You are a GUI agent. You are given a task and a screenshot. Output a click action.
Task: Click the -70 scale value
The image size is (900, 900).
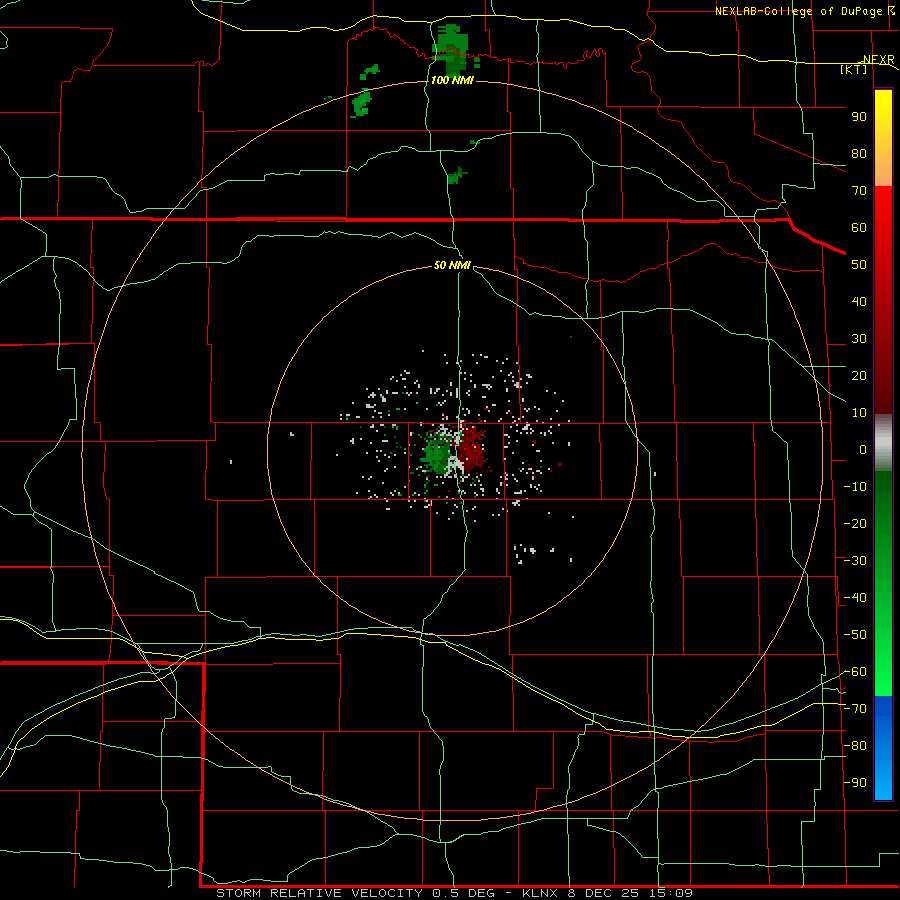(x=855, y=709)
